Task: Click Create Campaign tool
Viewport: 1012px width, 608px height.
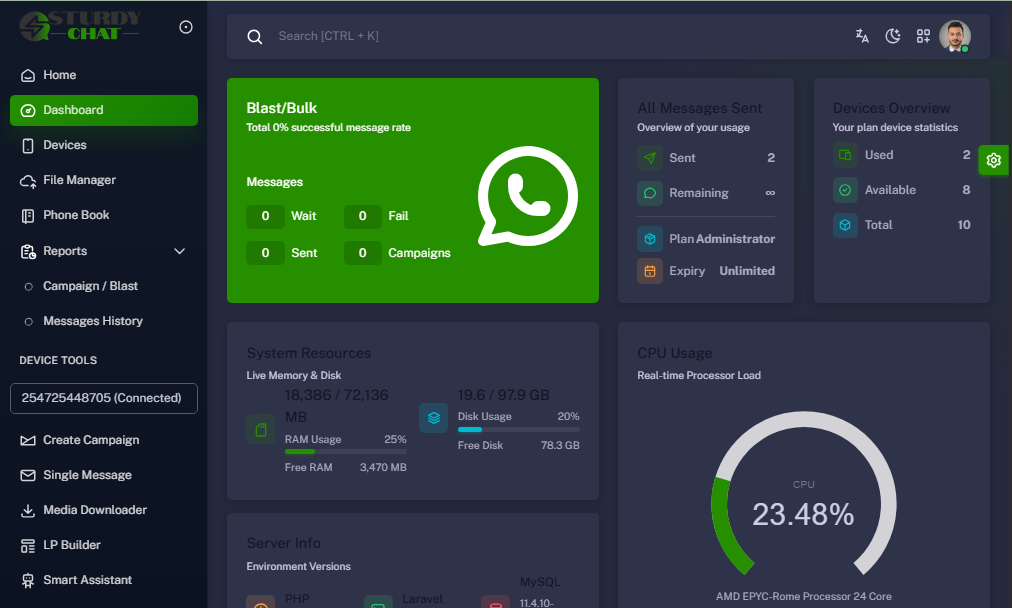Action: click(90, 440)
